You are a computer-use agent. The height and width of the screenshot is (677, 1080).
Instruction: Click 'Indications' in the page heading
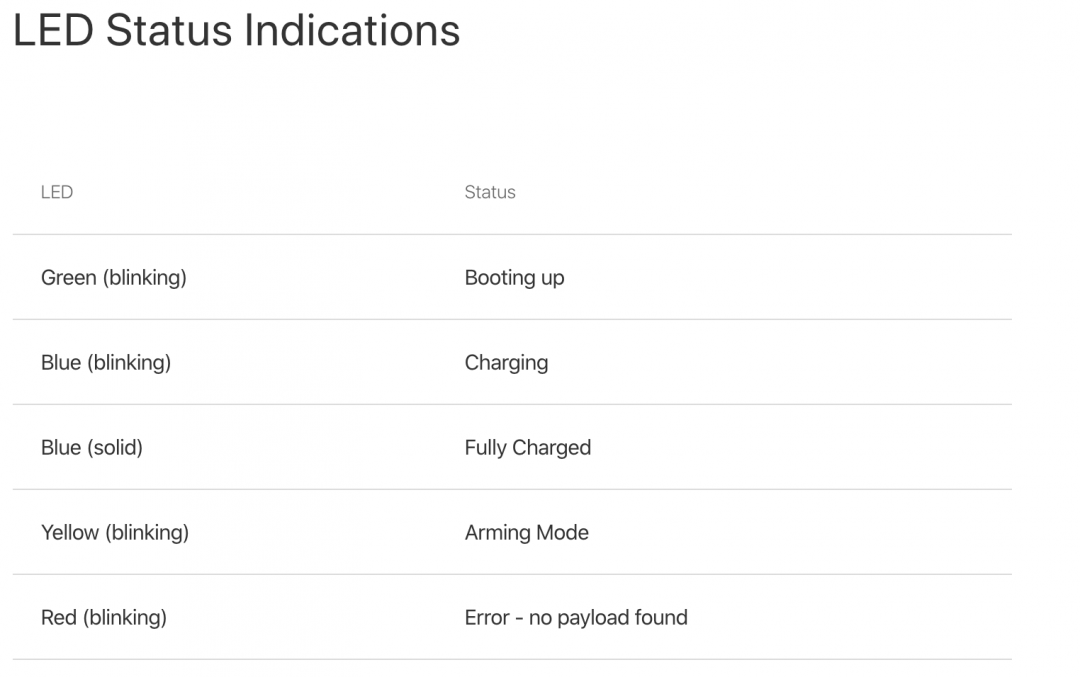click(352, 31)
